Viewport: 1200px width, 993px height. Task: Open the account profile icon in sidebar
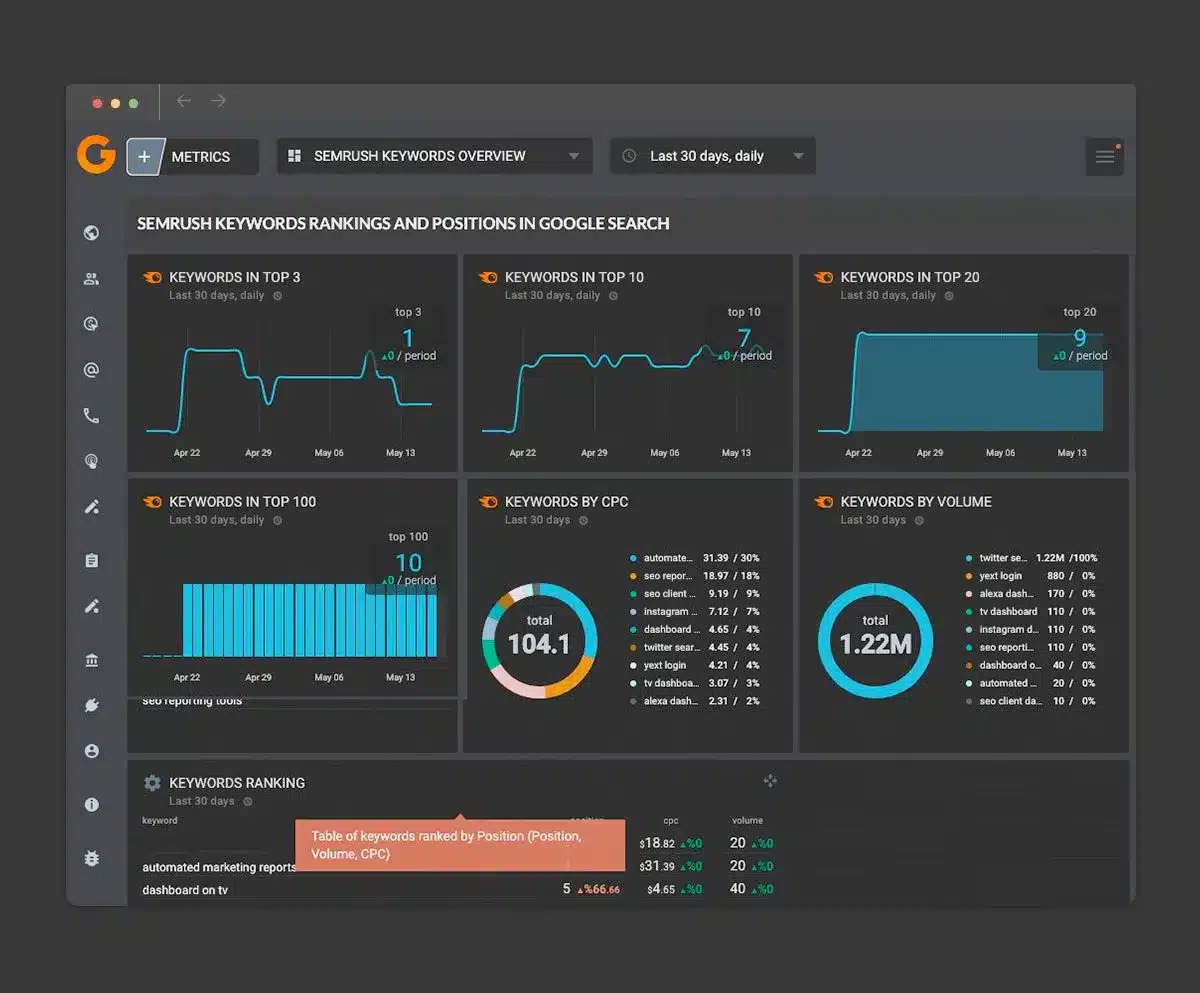[92, 751]
